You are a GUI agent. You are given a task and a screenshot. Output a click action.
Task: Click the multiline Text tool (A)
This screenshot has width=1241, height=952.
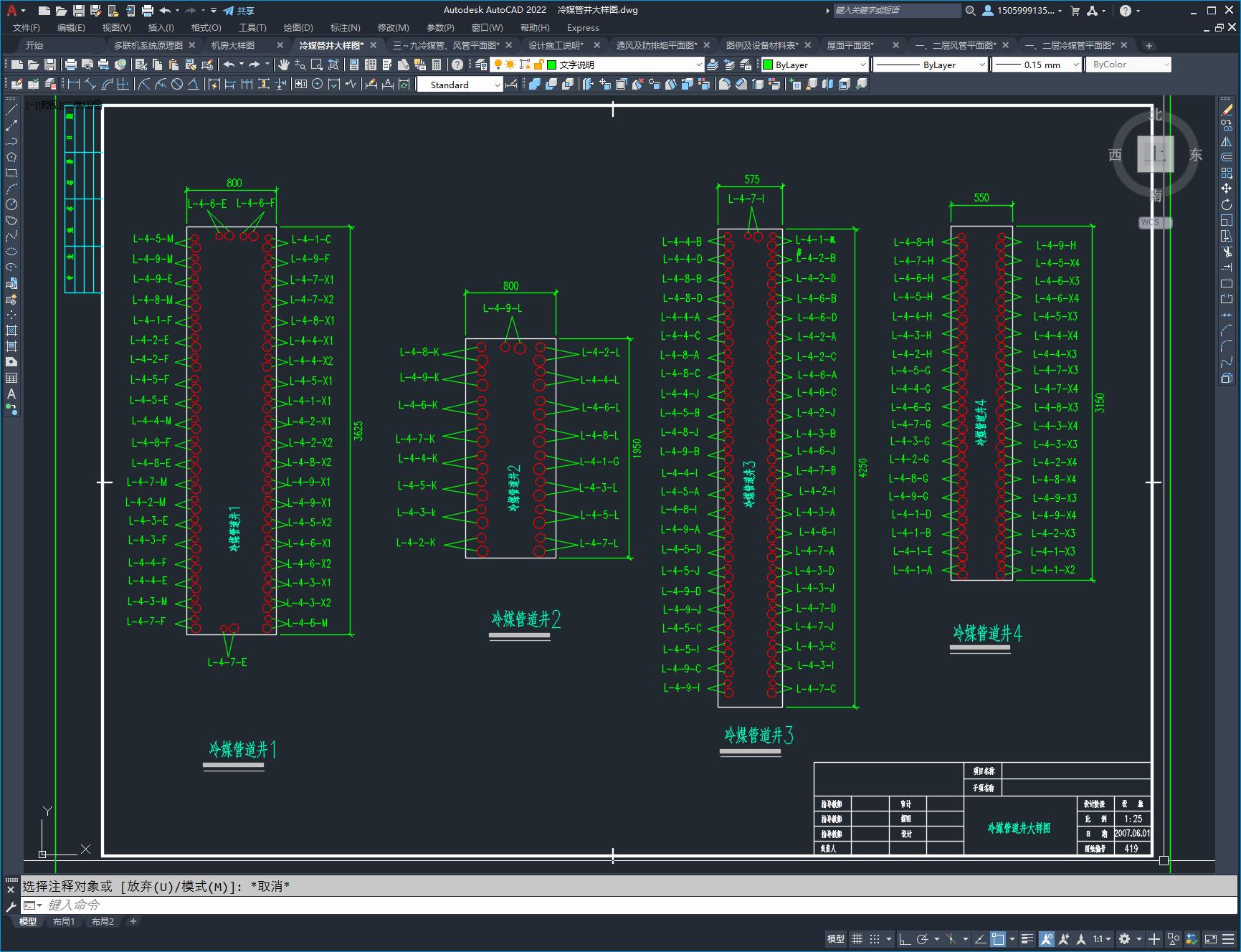click(x=11, y=394)
